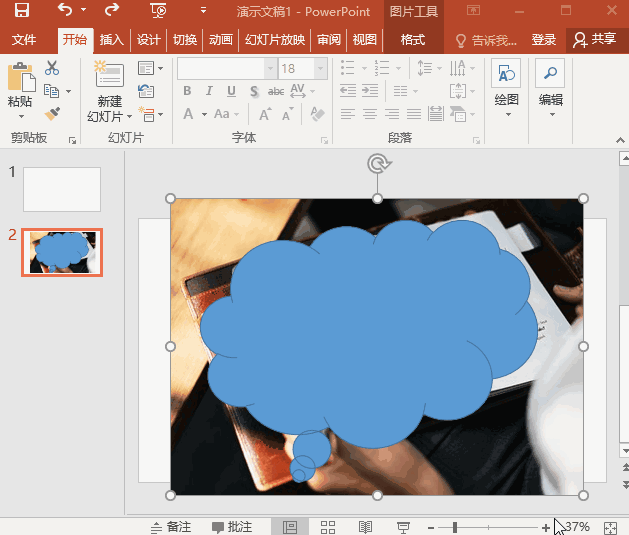Click the 登录 sign-in link
Image resolution: width=629 pixels, height=535 pixels.
coord(544,40)
